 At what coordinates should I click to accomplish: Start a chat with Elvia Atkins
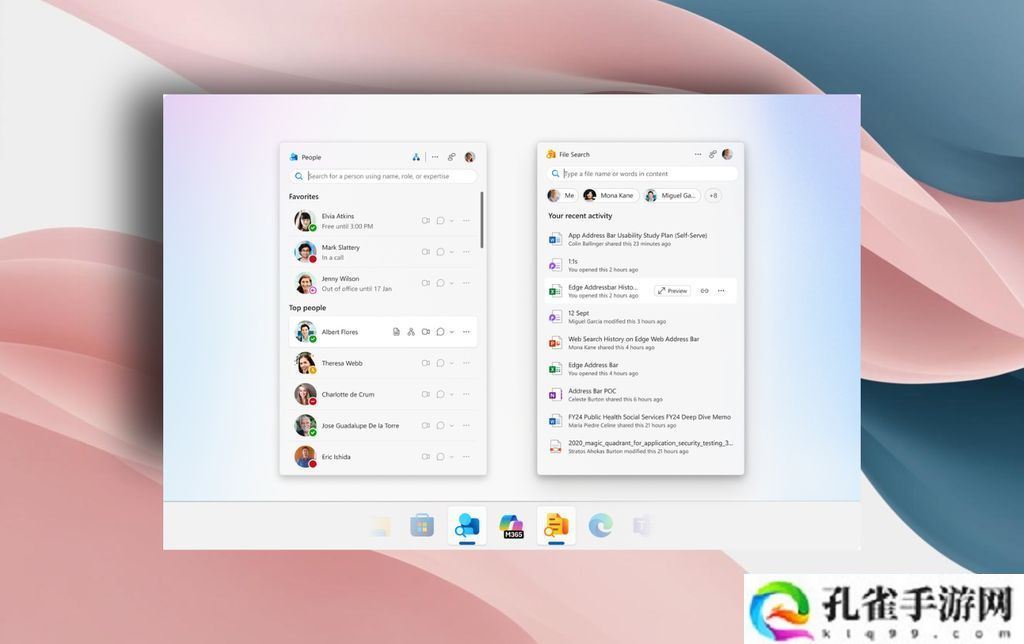click(x=441, y=221)
